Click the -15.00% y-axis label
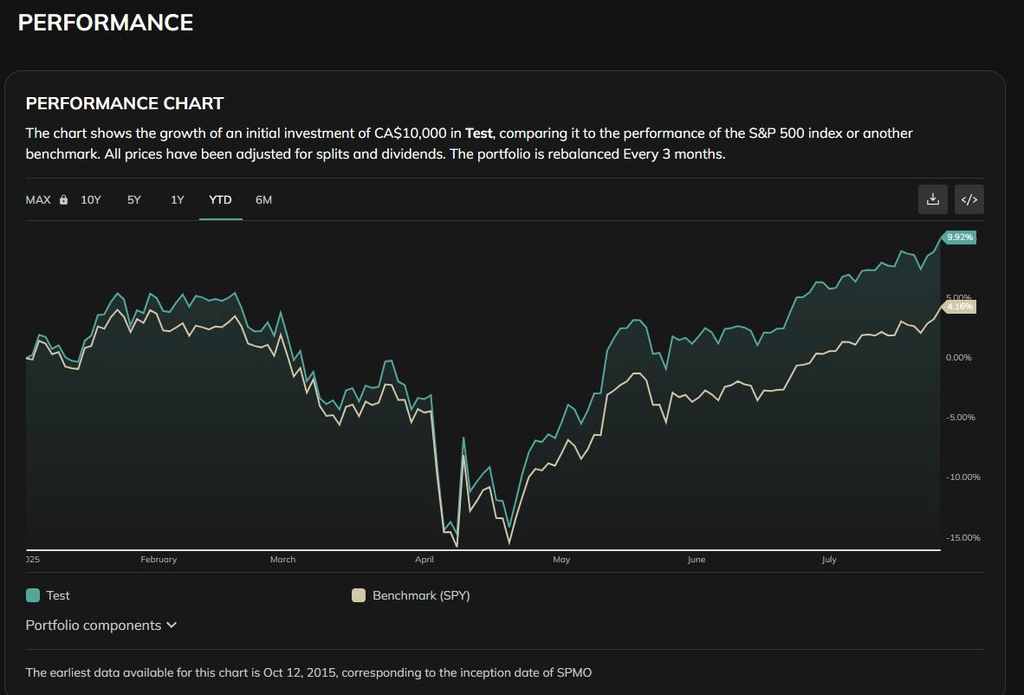 coord(963,538)
